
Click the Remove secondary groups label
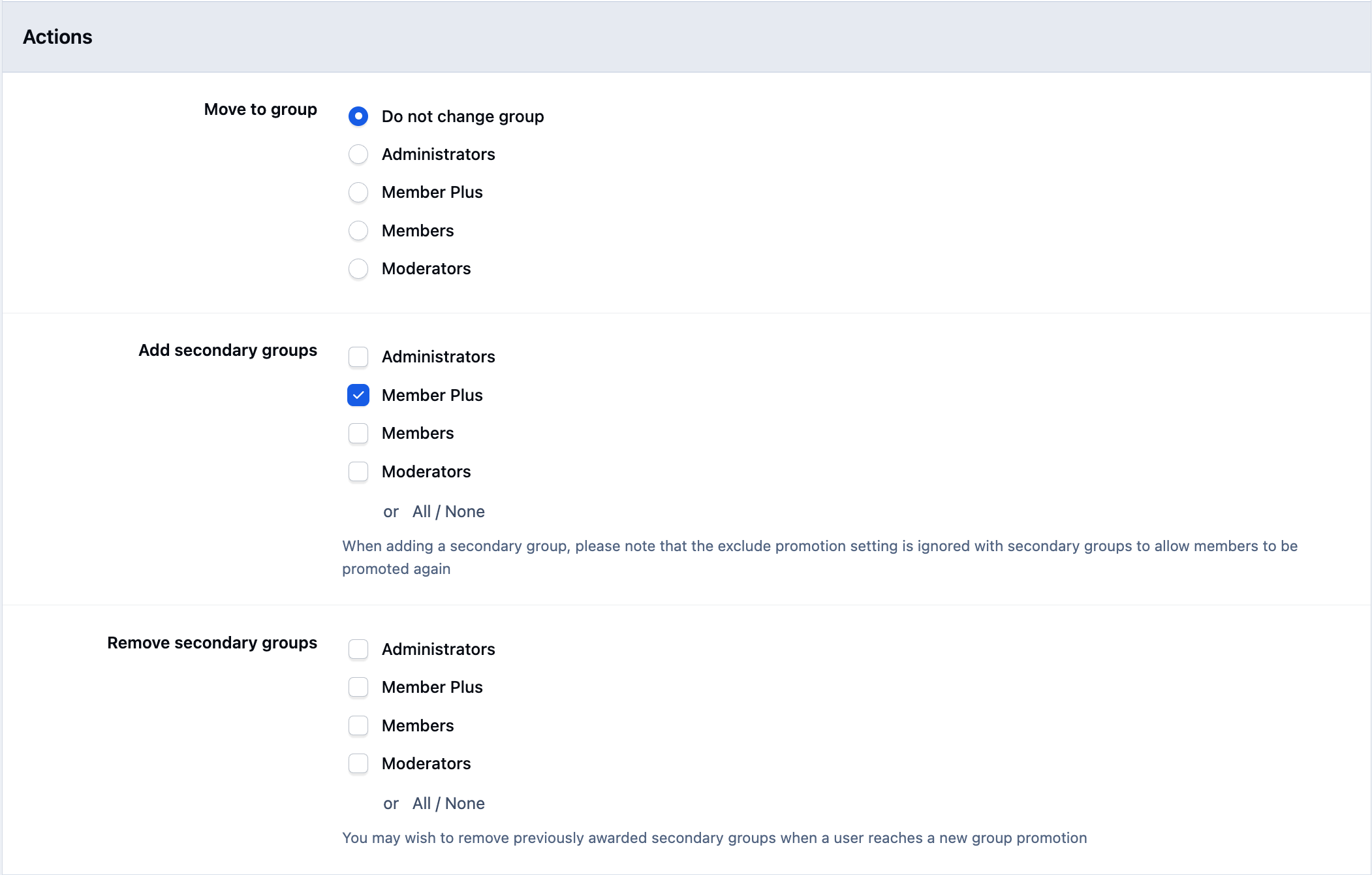click(x=212, y=643)
